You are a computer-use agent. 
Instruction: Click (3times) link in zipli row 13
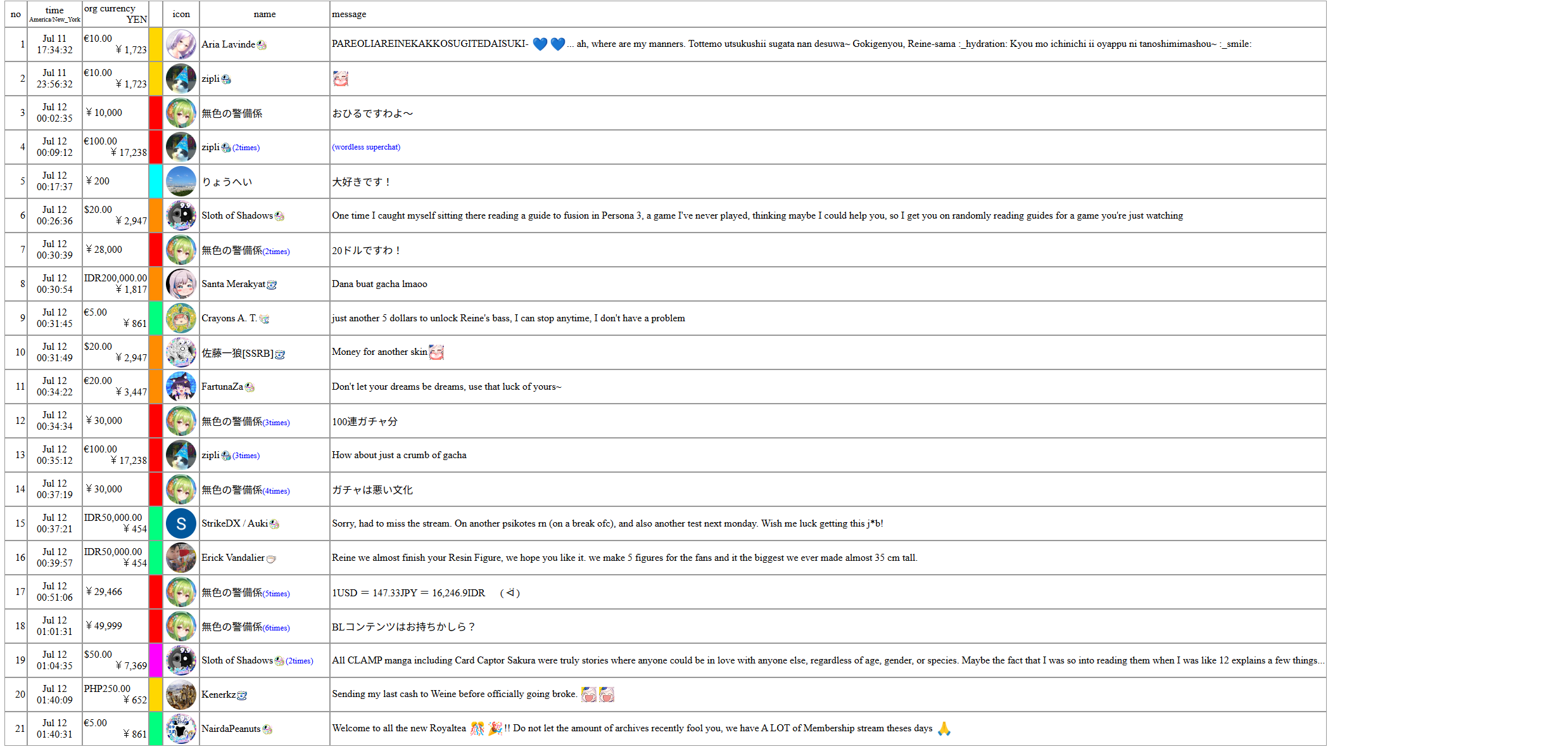[x=246, y=456]
